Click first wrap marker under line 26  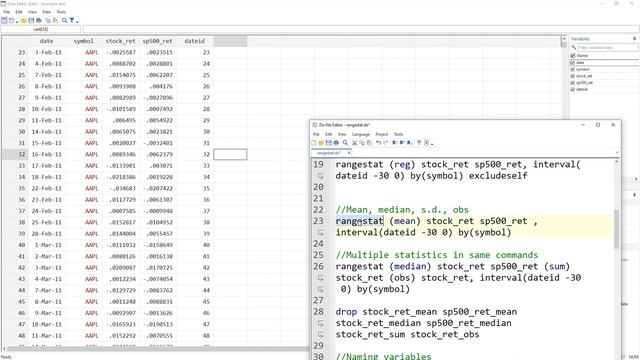[321, 278]
